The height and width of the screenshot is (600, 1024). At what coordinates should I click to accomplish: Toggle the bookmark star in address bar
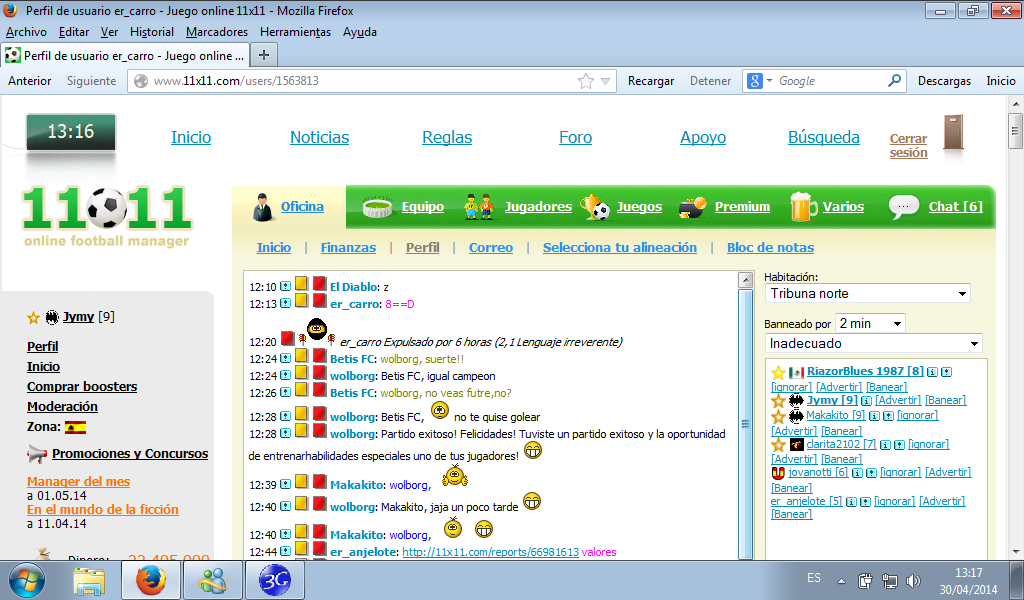586,81
